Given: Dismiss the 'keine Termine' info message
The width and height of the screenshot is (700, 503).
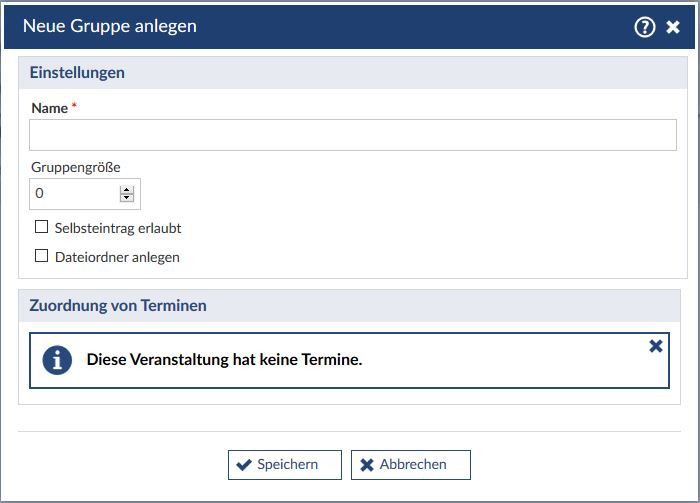Looking at the screenshot, I should 656,346.
